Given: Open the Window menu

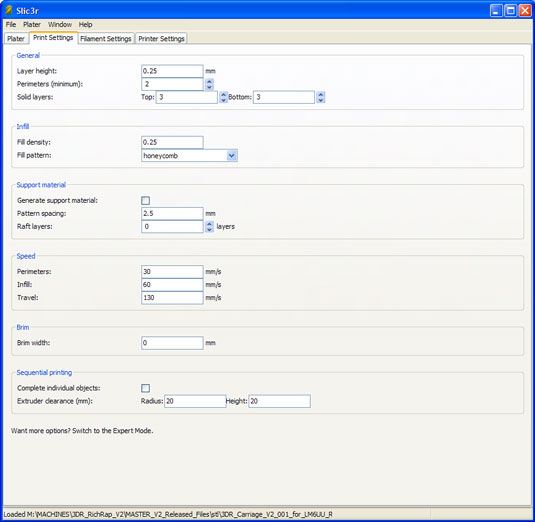Looking at the screenshot, I should 60,25.
